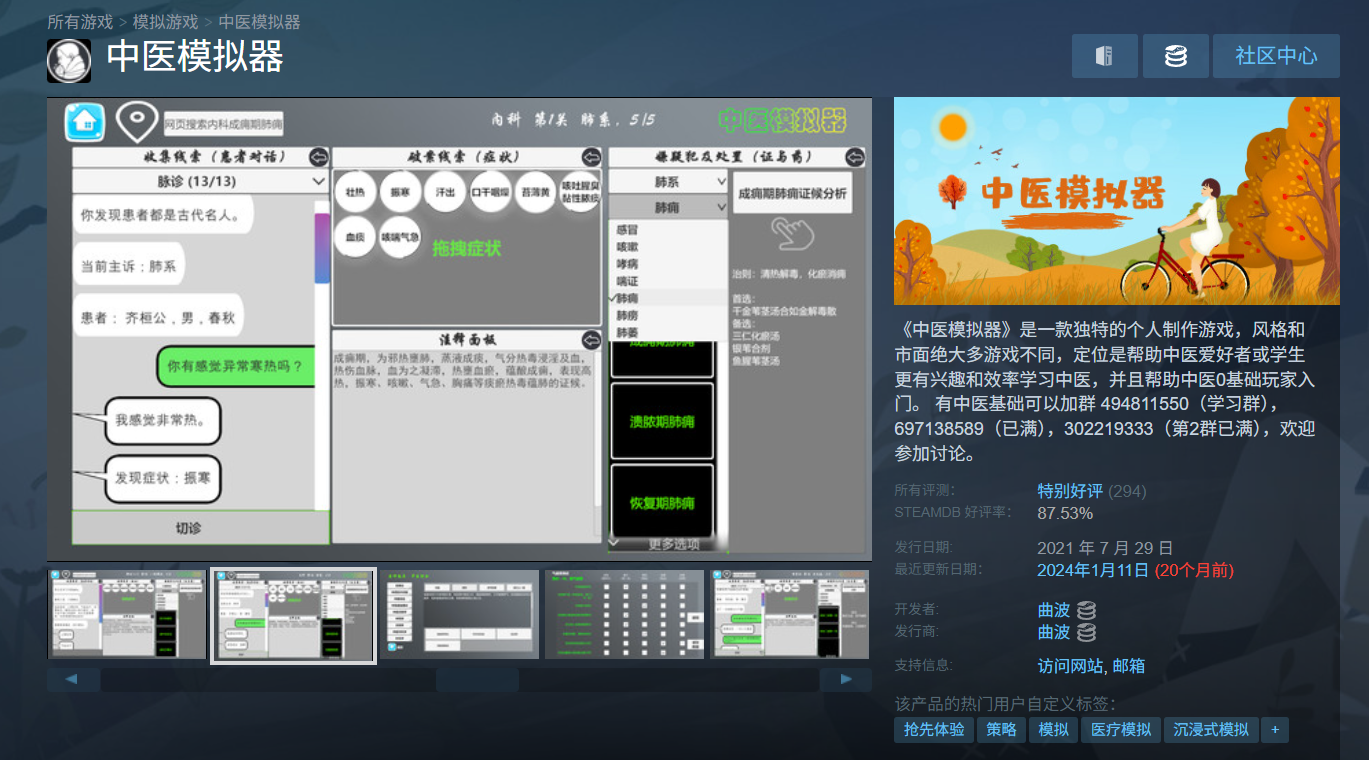The image size is (1369, 760).
Task: Open 邮箱 support email link
Action: click(1128, 666)
